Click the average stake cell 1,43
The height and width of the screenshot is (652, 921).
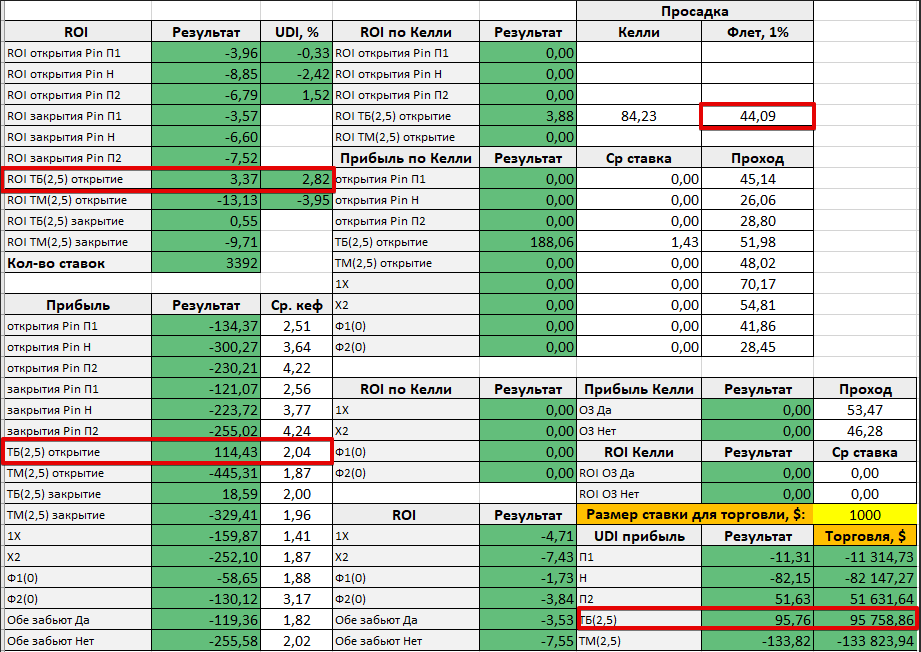pos(639,242)
